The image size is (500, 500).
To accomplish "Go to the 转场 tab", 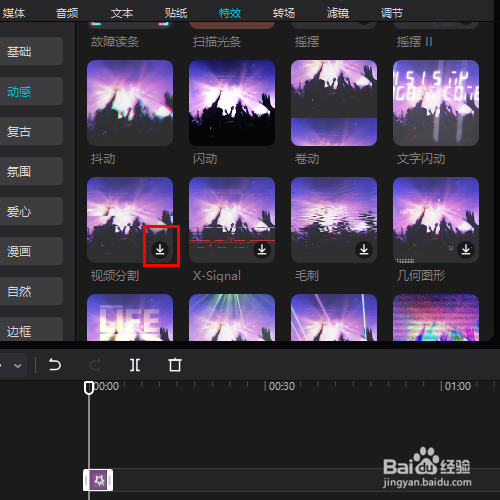I will (x=284, y=13).
